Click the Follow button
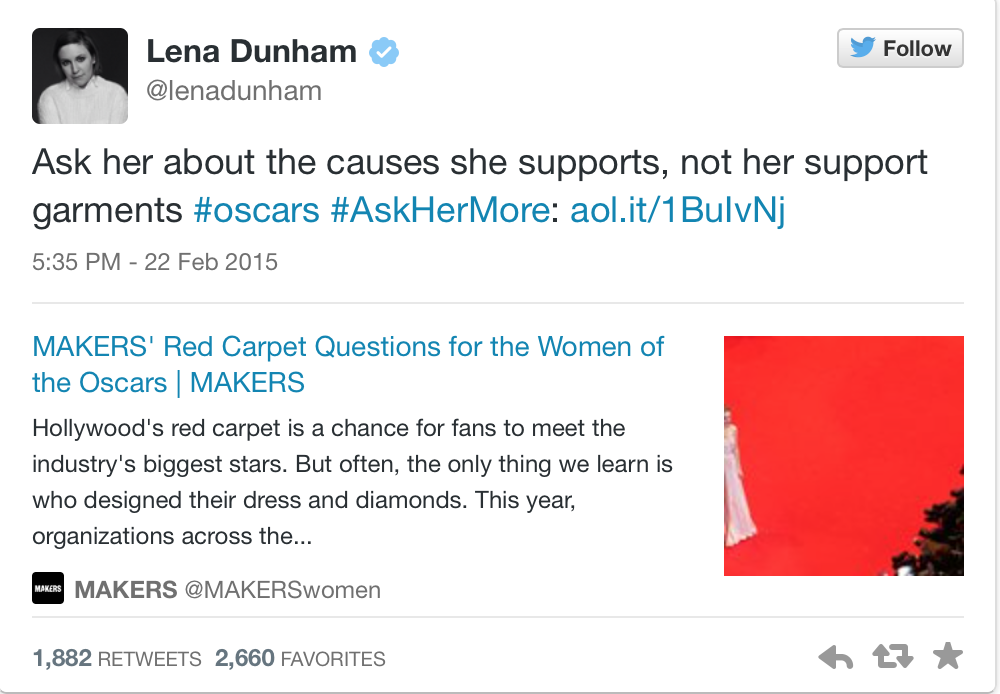 pyautogui.click(x=900, y=48)
